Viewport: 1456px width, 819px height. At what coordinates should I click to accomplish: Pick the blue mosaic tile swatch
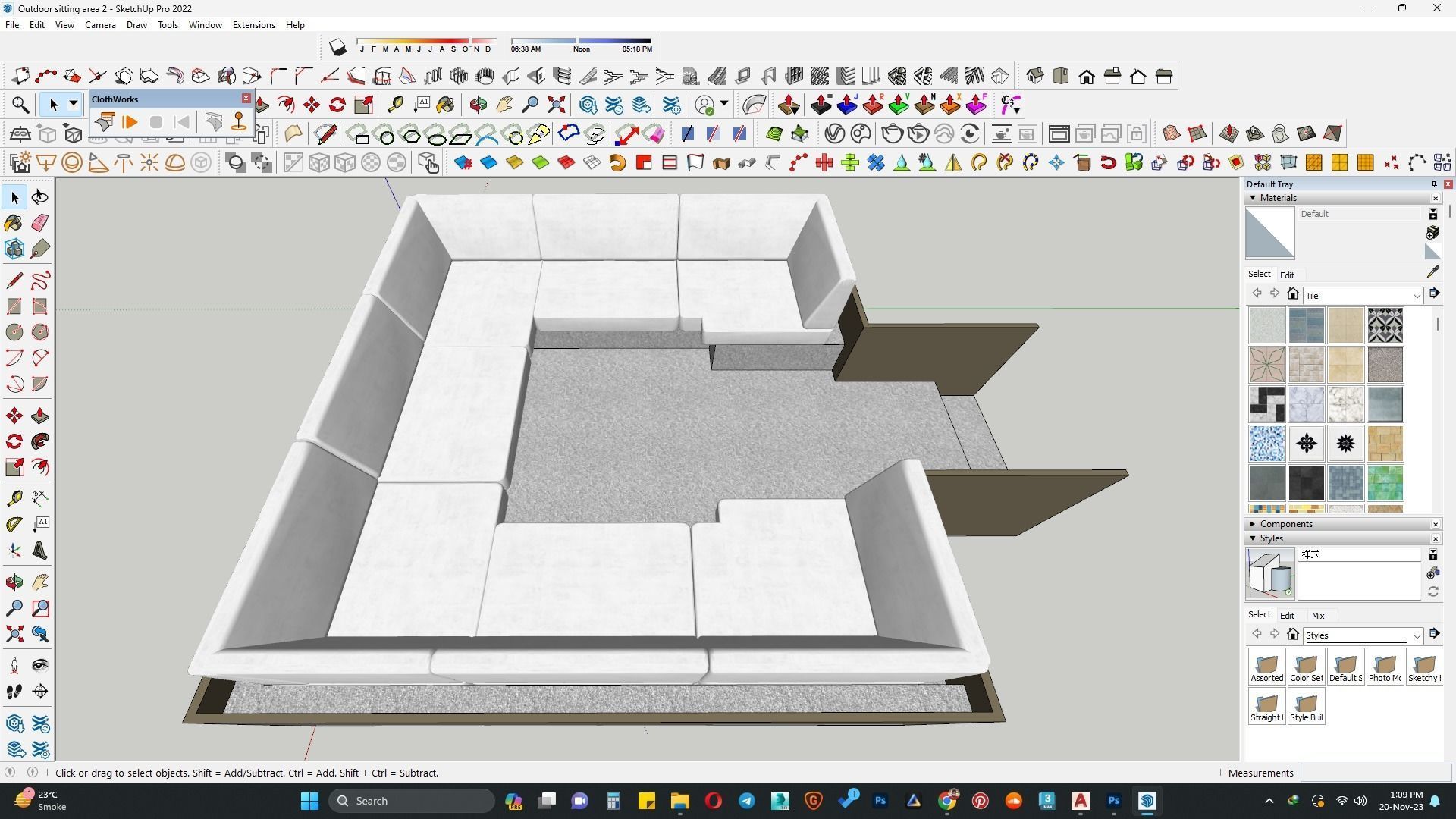(1266, 444)
